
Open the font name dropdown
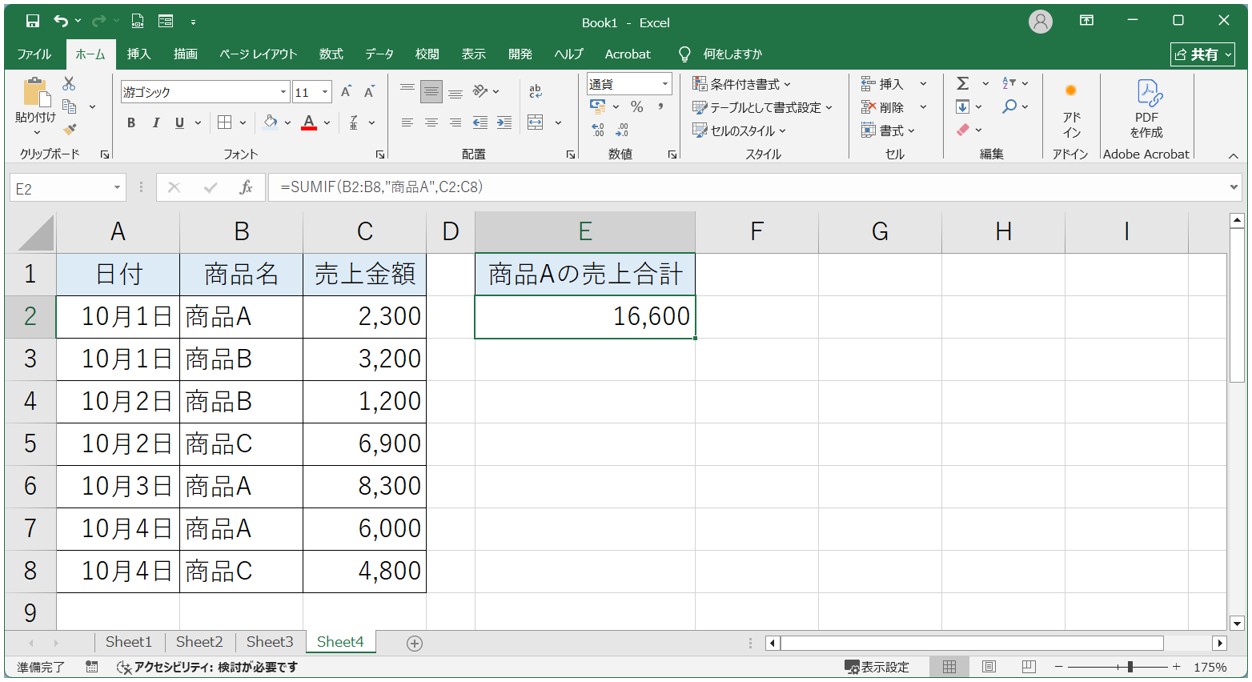point(284,91)
